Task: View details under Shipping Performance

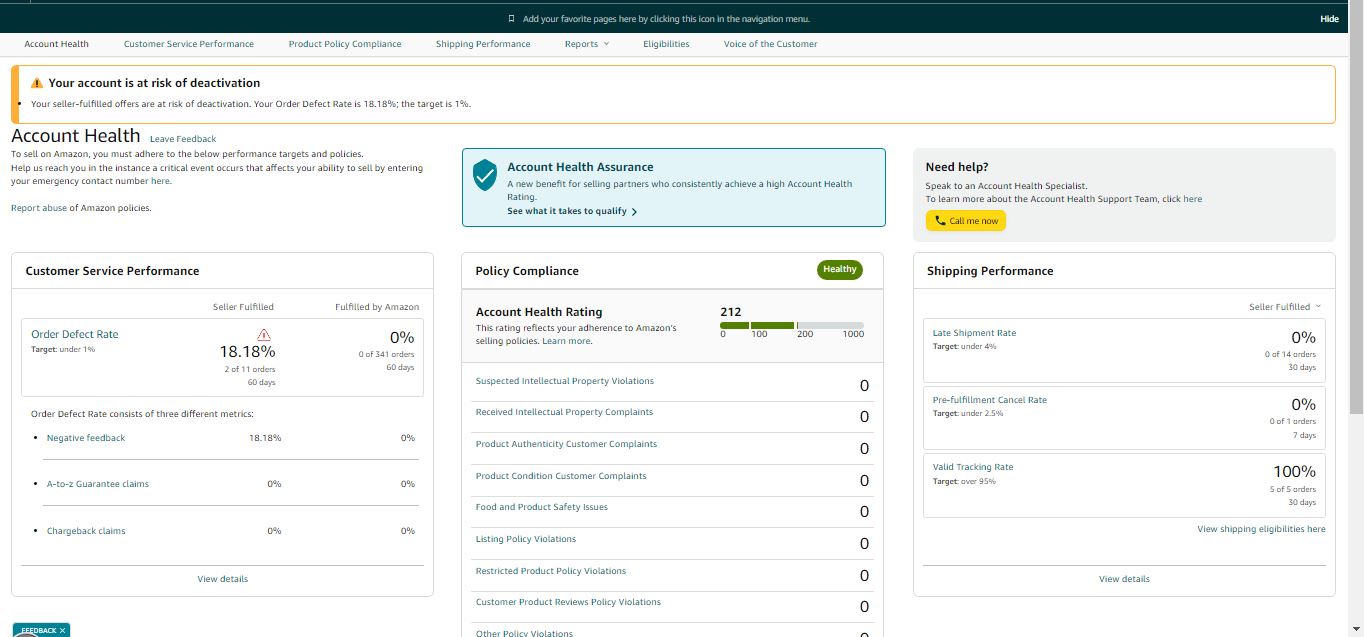Action: click(1124, 579)
